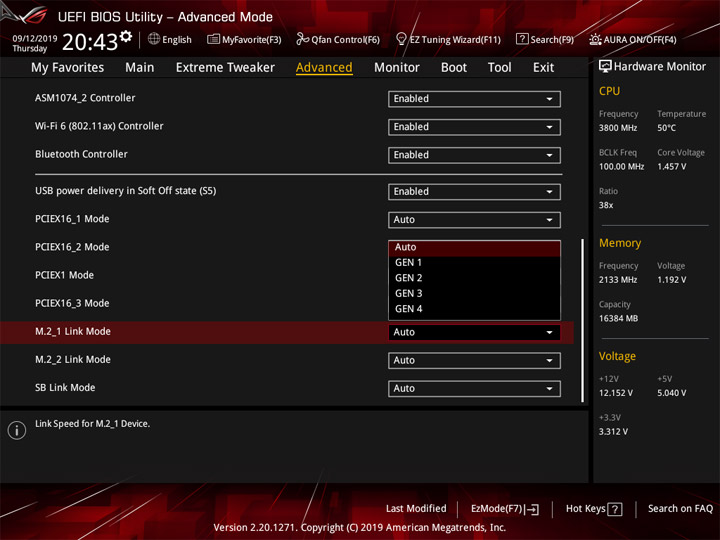Switch to Main tab
The height and width of the screenshot is (540, 720).
[140, 68]
